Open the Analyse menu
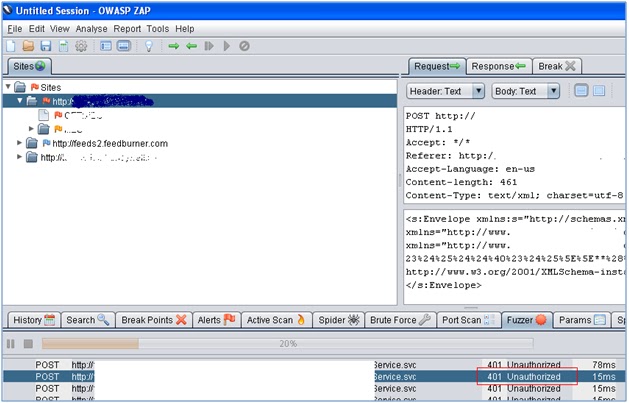The image size is (629, 403). coord(91,29)
